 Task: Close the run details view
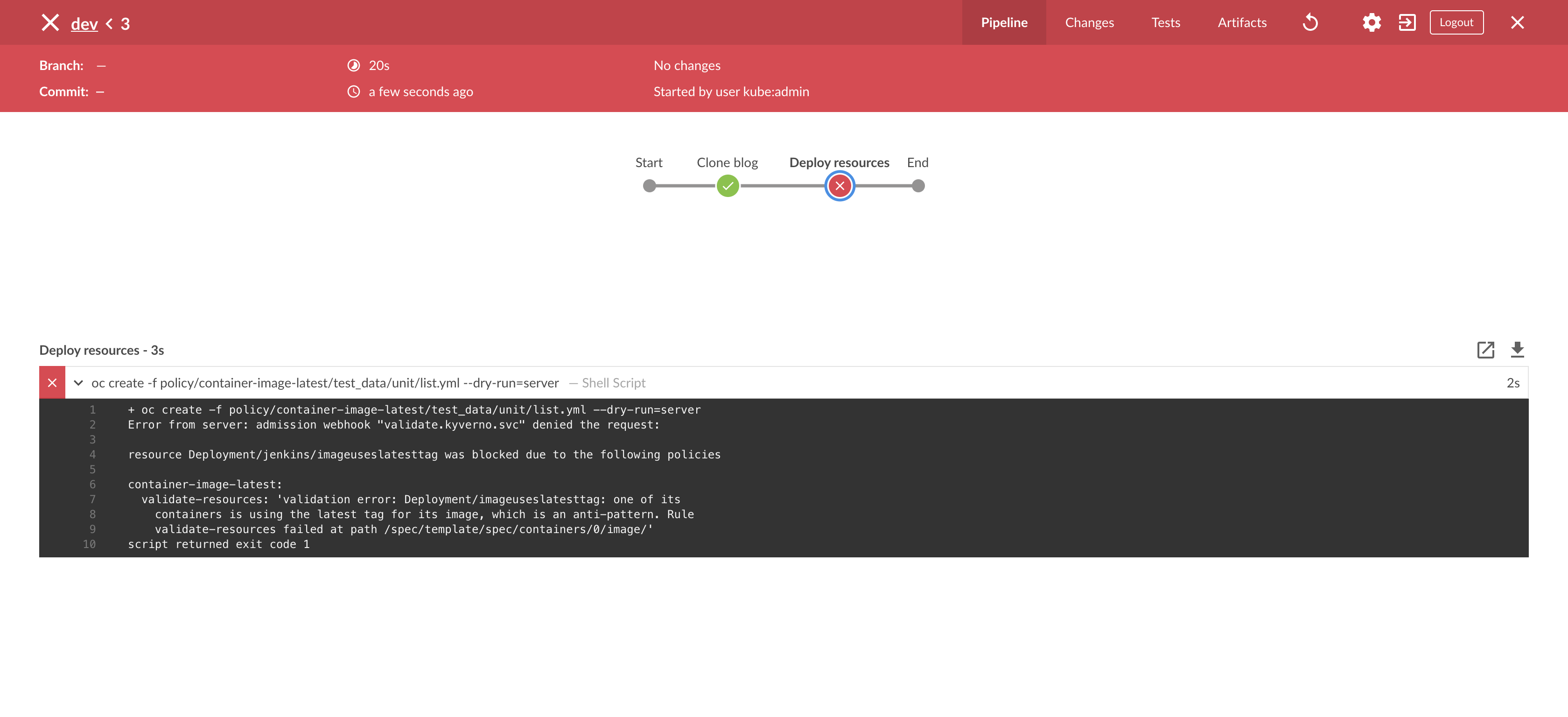point(1517,22)
